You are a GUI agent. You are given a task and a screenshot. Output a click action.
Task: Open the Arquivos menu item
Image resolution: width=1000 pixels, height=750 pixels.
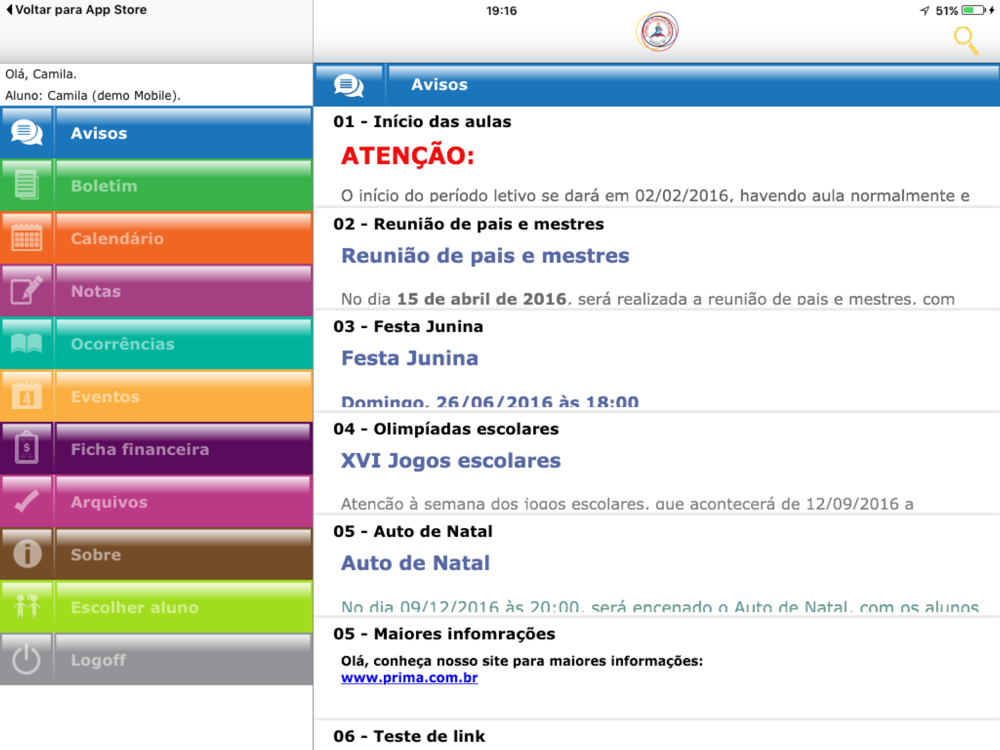click(156, 501)
